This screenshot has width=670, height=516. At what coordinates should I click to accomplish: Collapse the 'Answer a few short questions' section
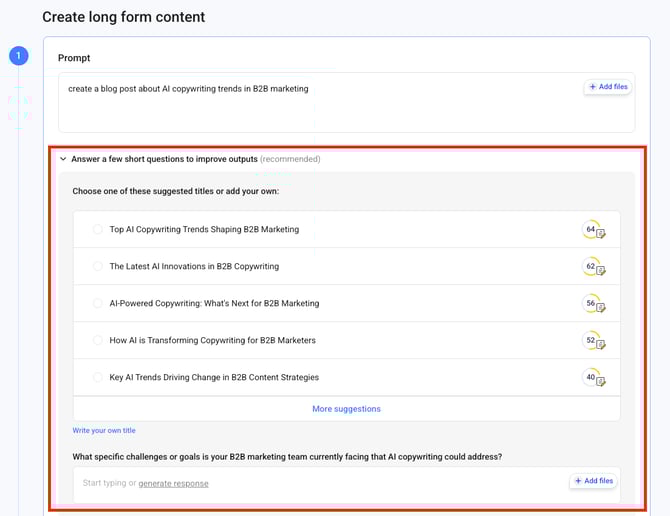pyautogui.click(x=63, y=159)
